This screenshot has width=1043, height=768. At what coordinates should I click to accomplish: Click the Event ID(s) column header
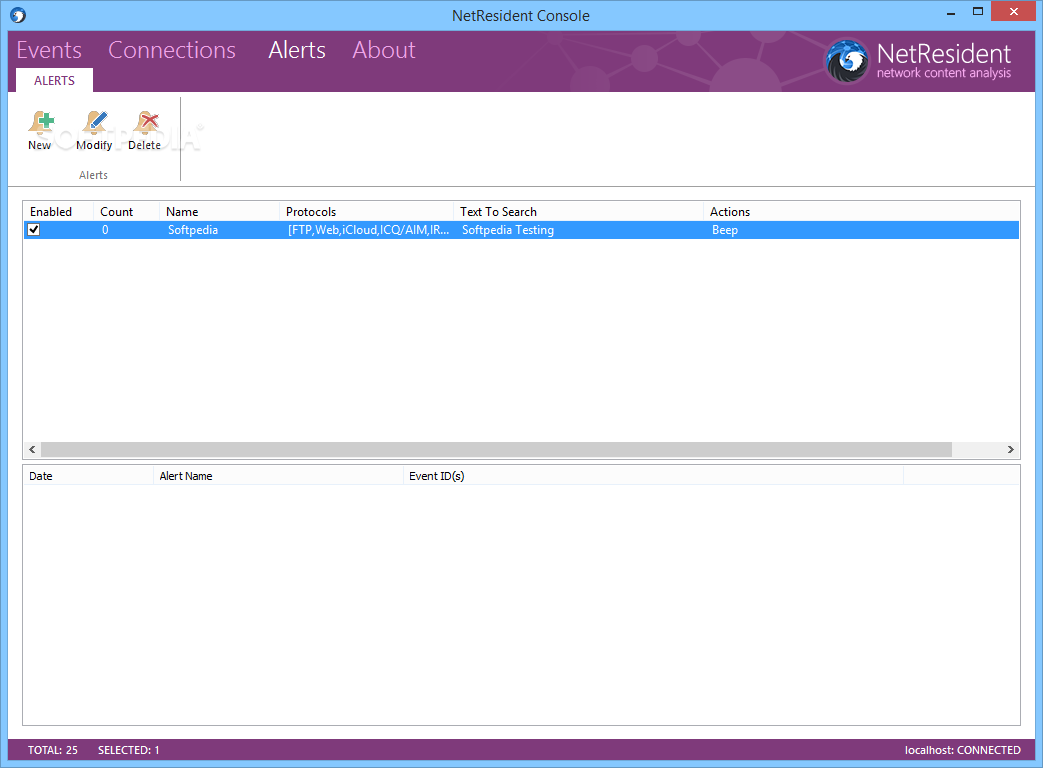pyautogui.click(x=653, y=476)
